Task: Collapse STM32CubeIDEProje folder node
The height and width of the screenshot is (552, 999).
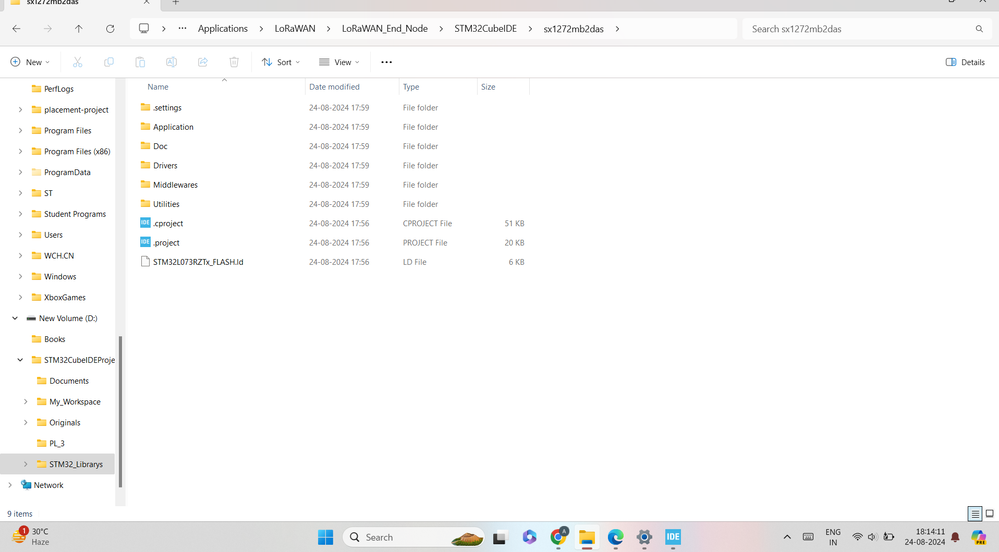Action: (20, 360)
